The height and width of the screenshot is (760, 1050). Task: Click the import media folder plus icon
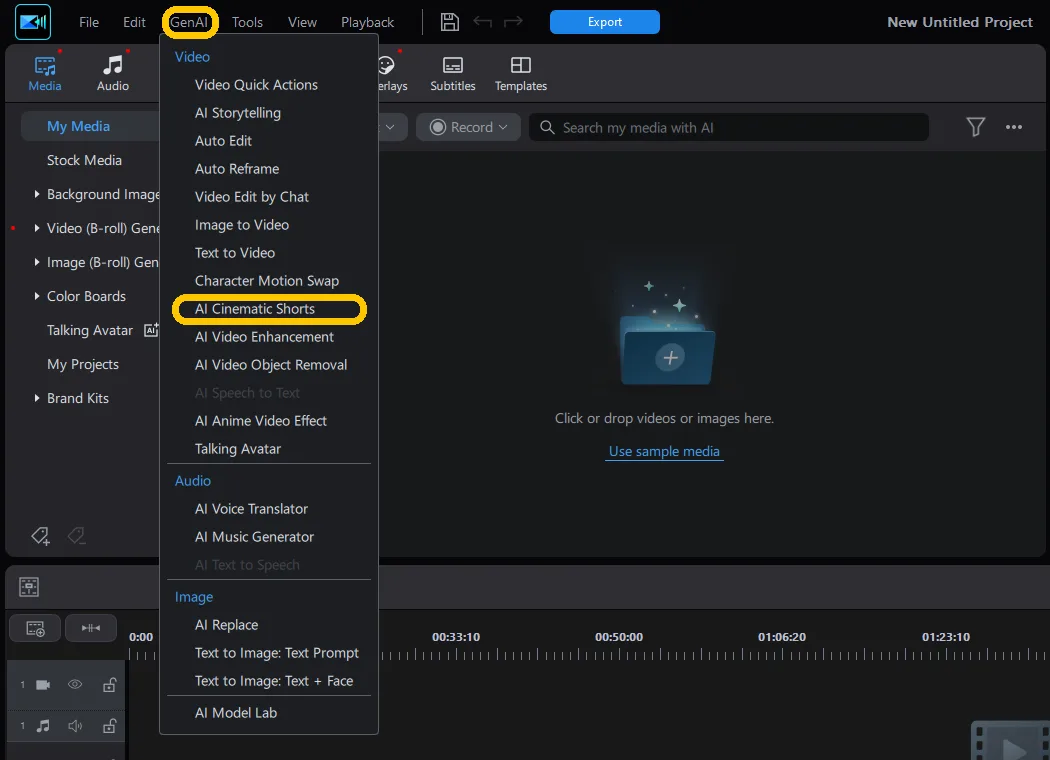(670, 357)
